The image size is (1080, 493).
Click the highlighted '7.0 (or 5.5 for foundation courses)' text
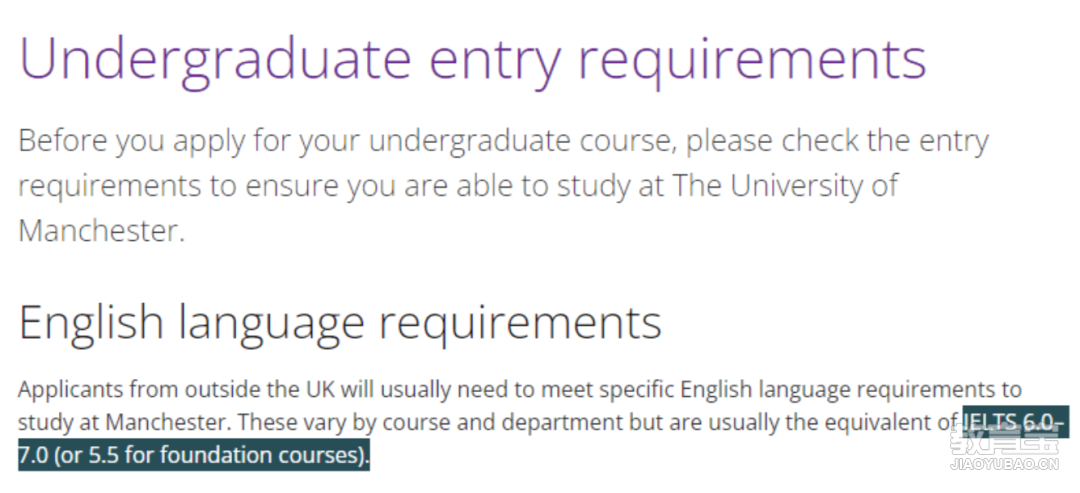click(194, 455)
